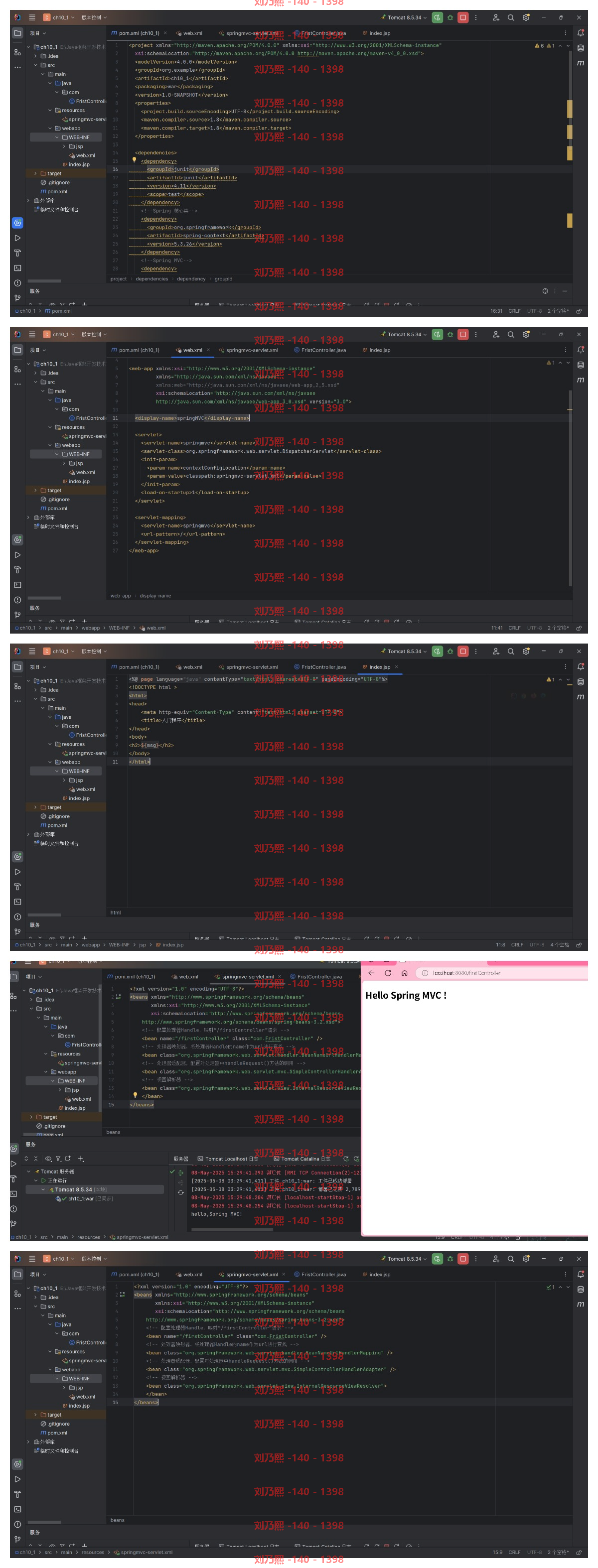Toggle the Project tool window folder icon in pom.xml window

[17, 33]
